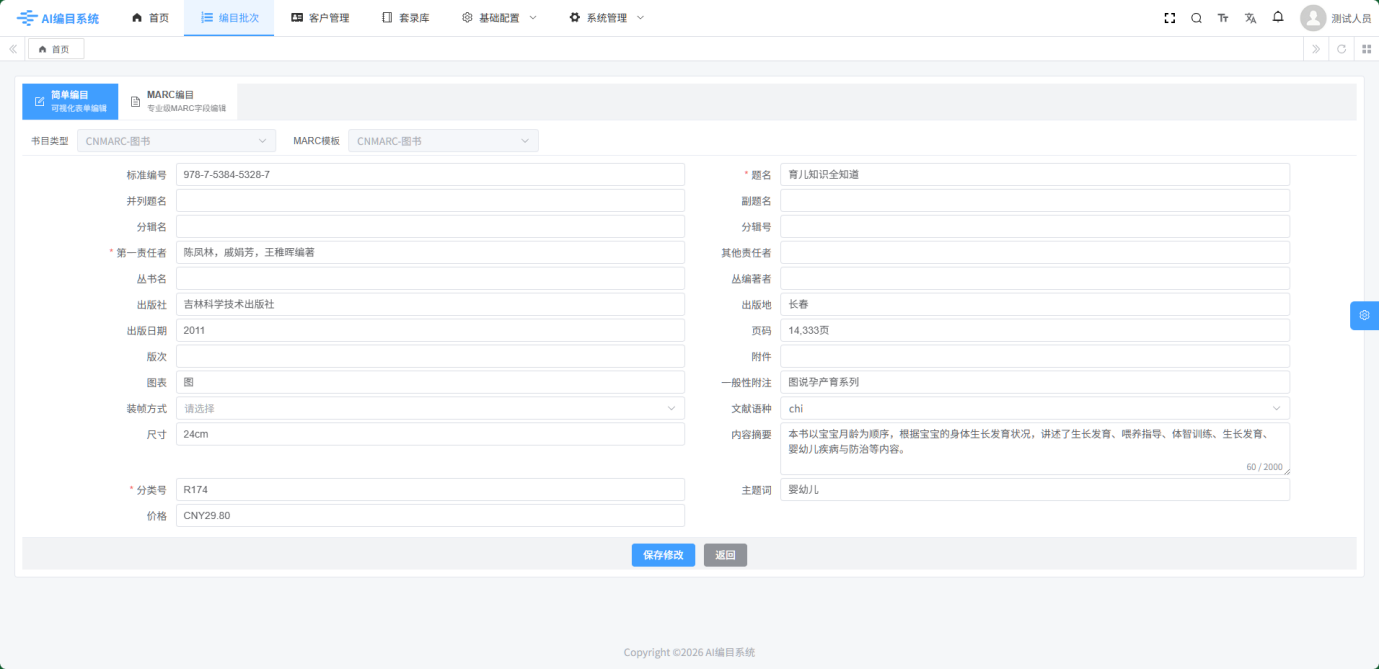Screen dimensions: 1379x669
Task: Open font size adjustment icon
Action: 1223,18
